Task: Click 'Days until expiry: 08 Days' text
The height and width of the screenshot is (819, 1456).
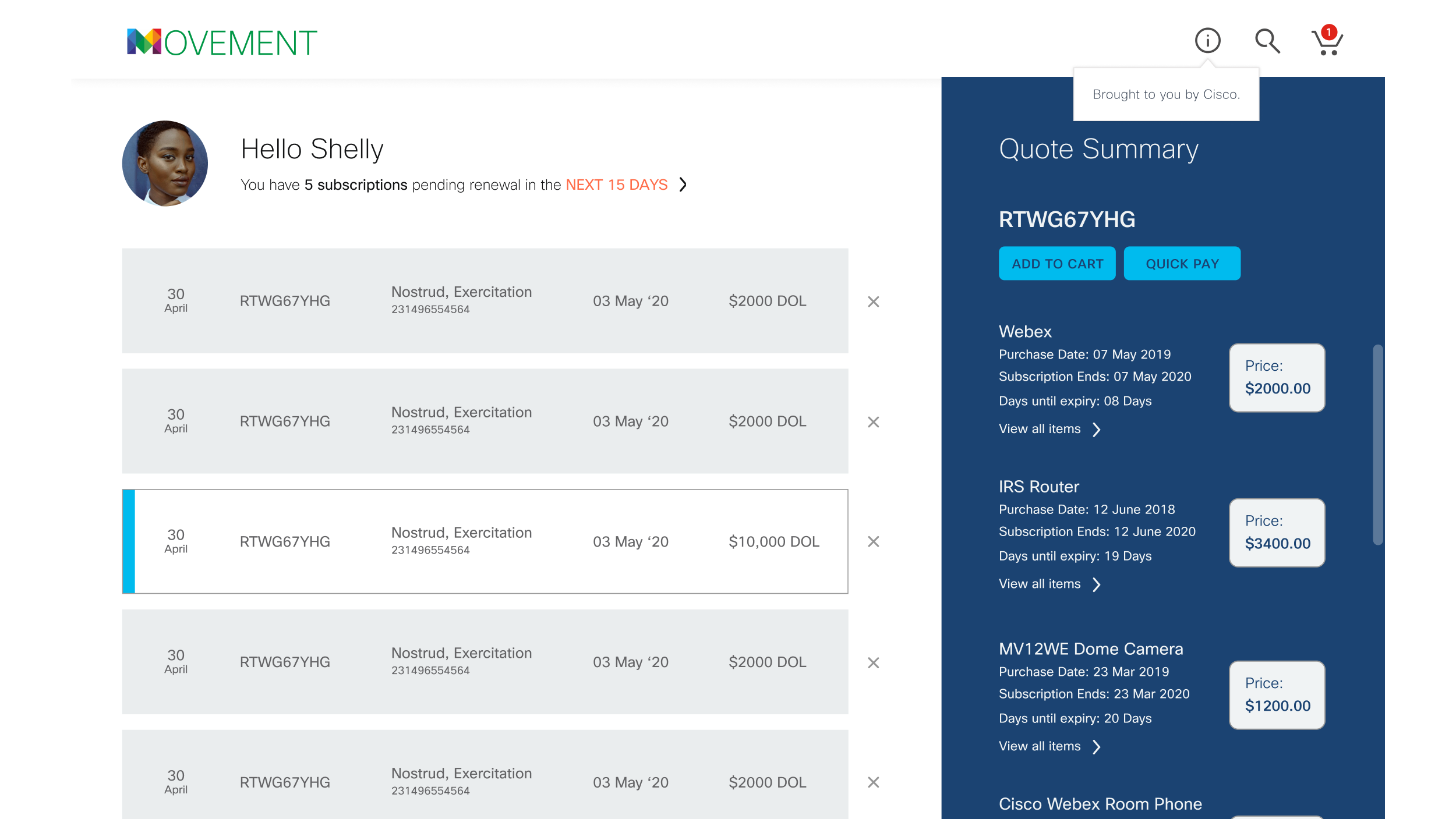Action: 1075,401
